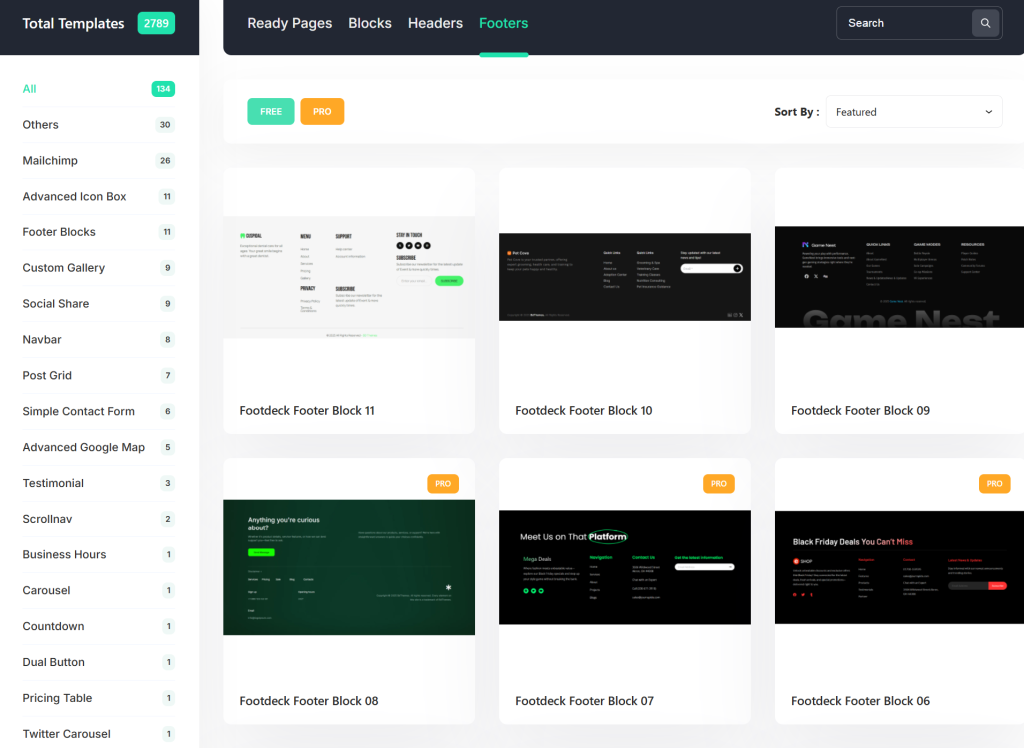Click the Total Templates heading
This screenshot has height=748, width=1024.
coord(73,24)
